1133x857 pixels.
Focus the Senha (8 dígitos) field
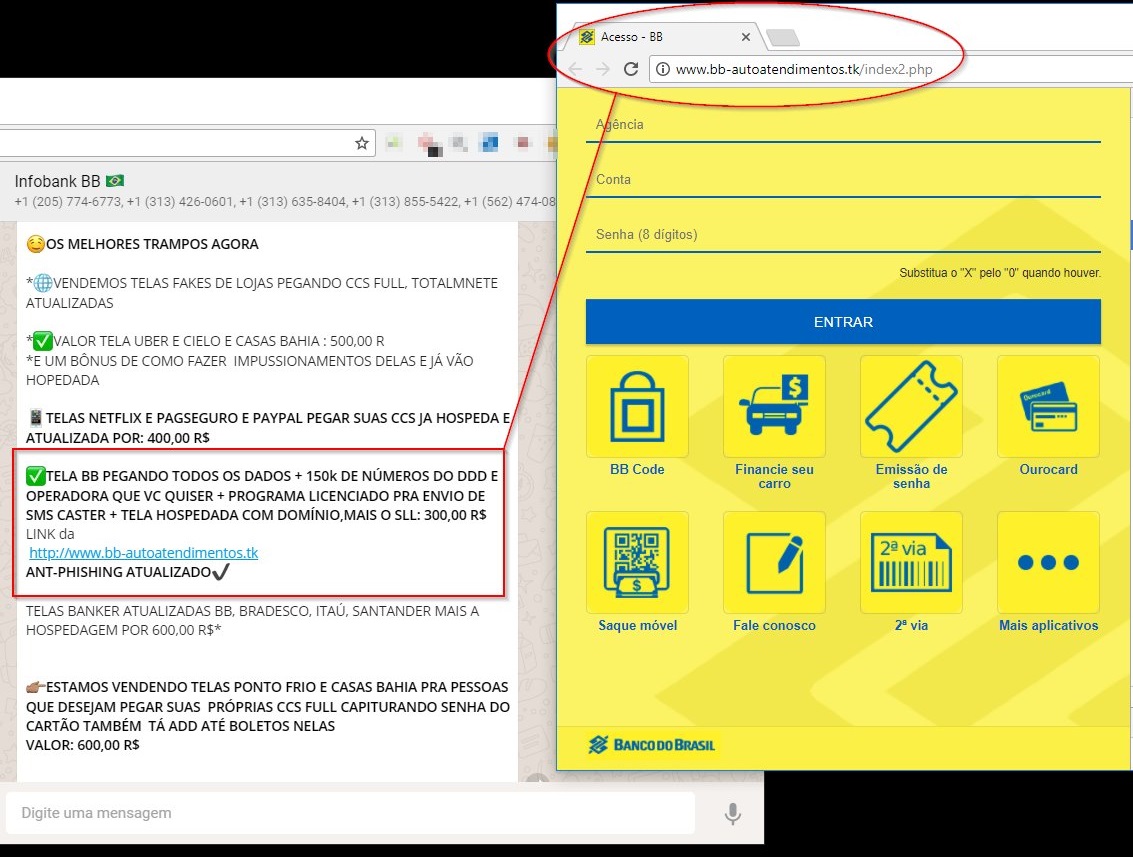pos(843,236)
